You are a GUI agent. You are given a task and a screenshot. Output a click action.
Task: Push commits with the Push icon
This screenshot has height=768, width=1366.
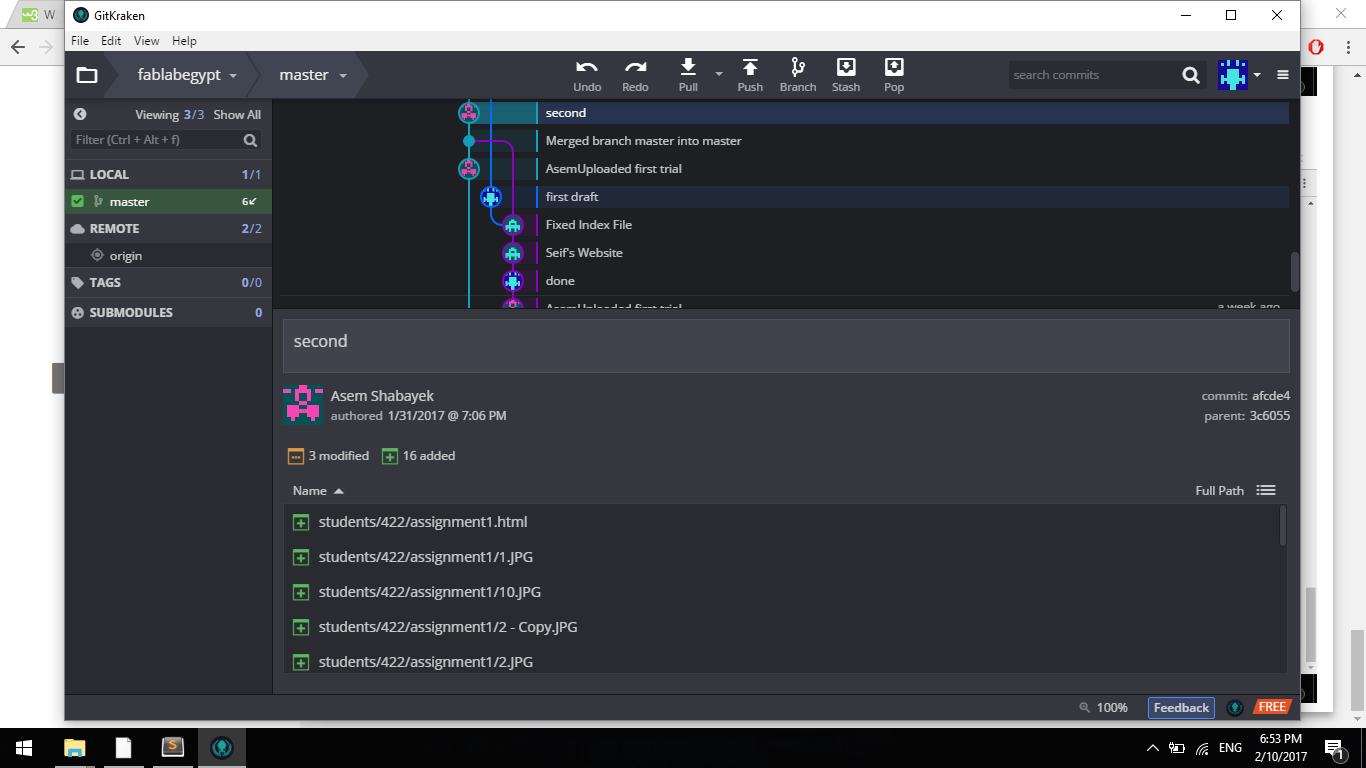pos(750,67)
